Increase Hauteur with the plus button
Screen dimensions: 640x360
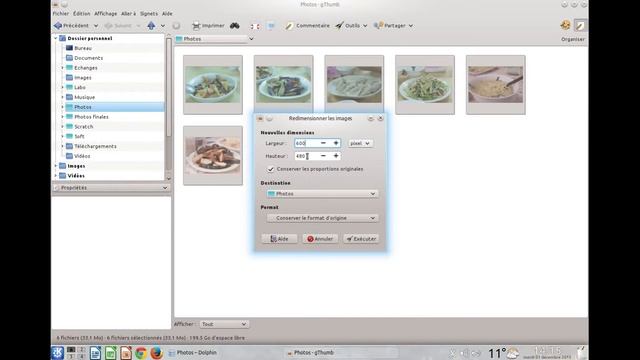click(336, 156)
